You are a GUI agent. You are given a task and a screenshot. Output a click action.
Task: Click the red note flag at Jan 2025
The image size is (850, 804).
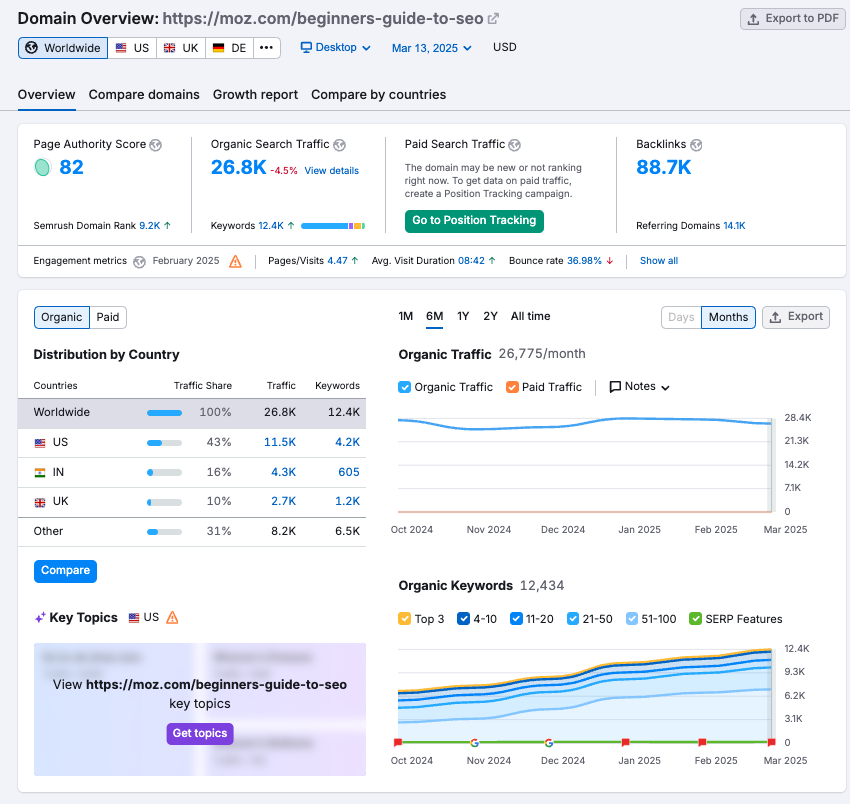pyautogui.click(x=625, y=742)
